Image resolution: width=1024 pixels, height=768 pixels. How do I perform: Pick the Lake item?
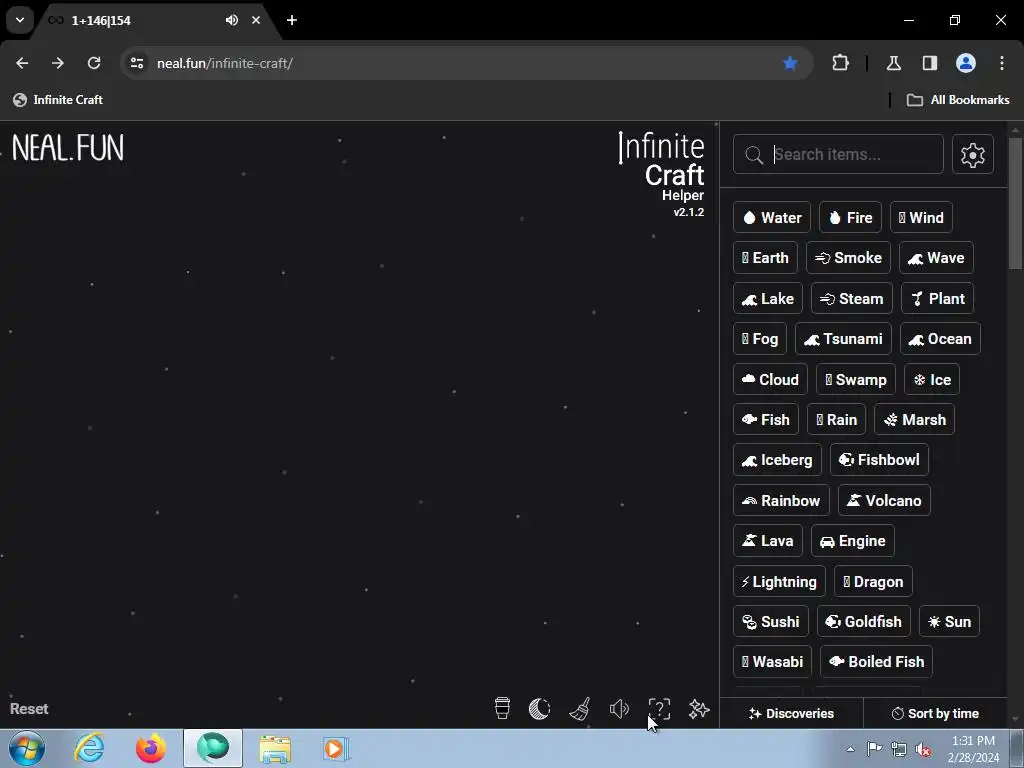pos(767,298)
